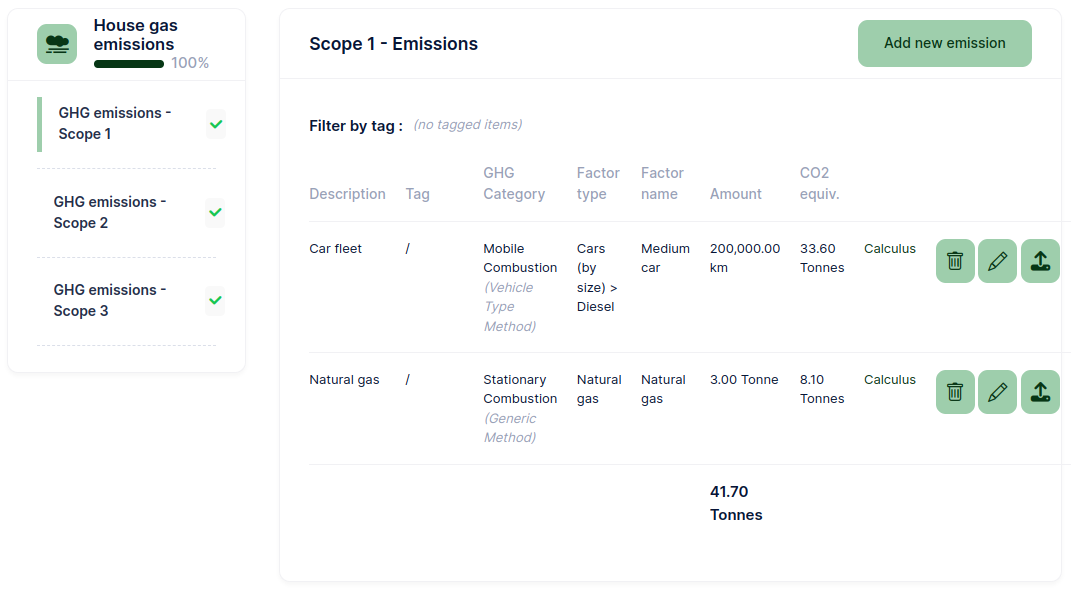The image size is (1071, 593).
Task: Upload a file for Natural gas row
Action: pyautogui.click(x=1040, y=392)
